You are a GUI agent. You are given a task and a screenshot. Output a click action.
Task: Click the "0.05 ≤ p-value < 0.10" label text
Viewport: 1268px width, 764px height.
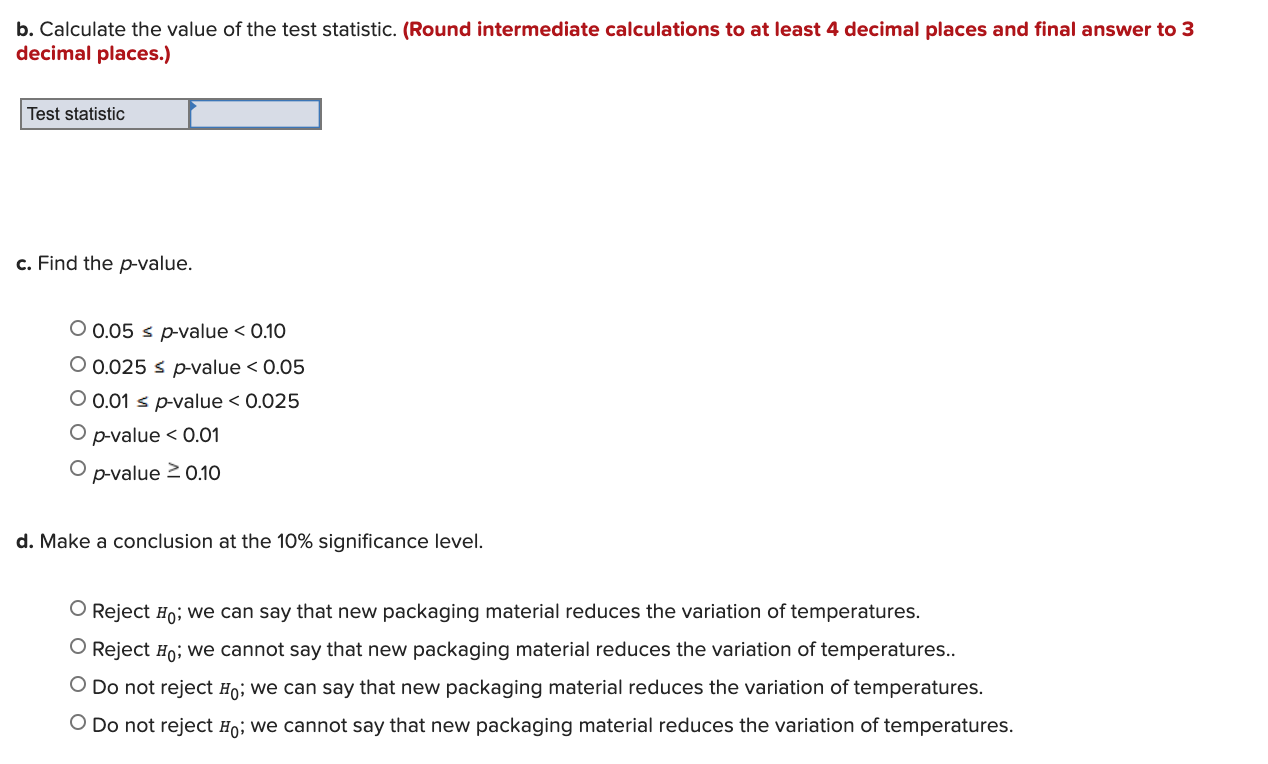point(188,331)
